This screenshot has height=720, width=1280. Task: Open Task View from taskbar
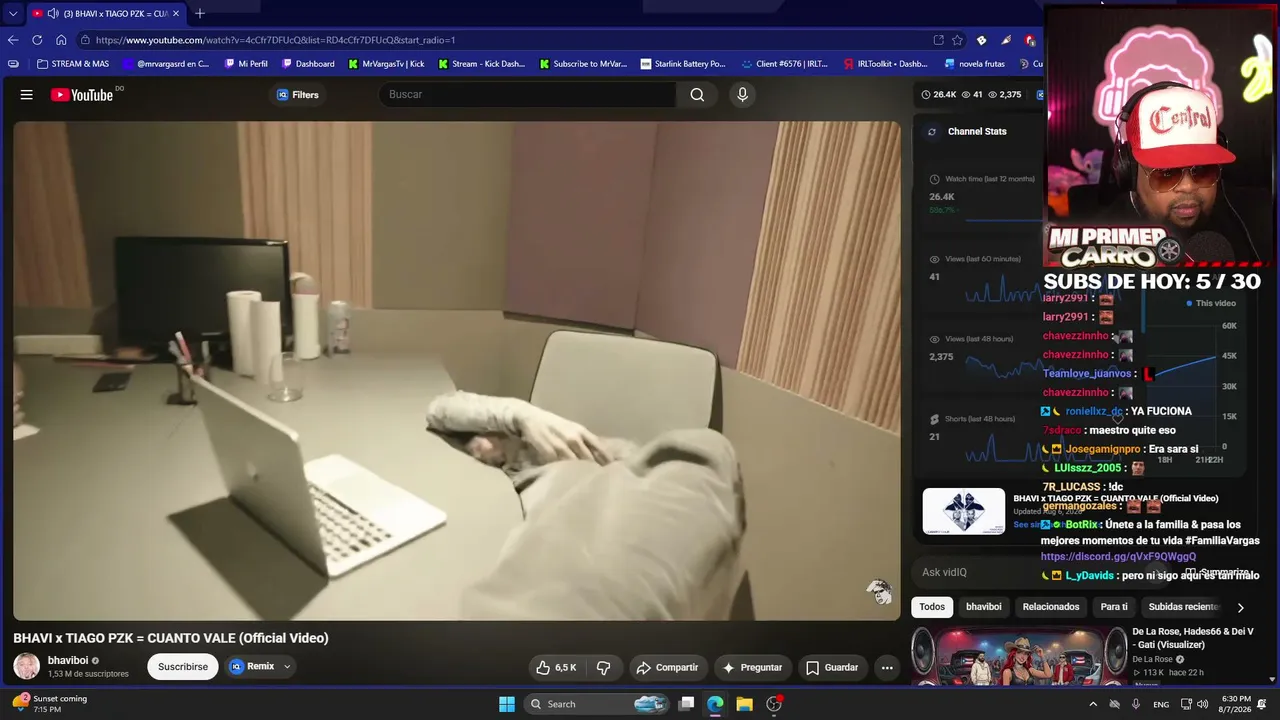pos(686,704)
